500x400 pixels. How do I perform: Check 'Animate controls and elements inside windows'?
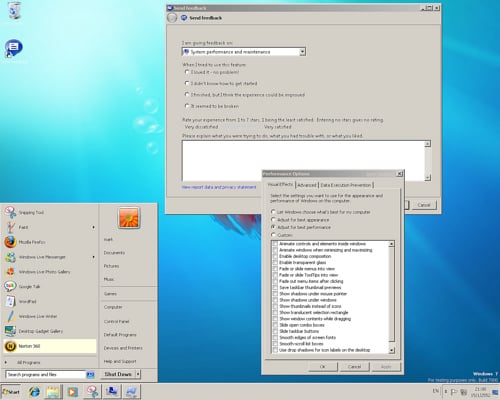click(275, 244)
